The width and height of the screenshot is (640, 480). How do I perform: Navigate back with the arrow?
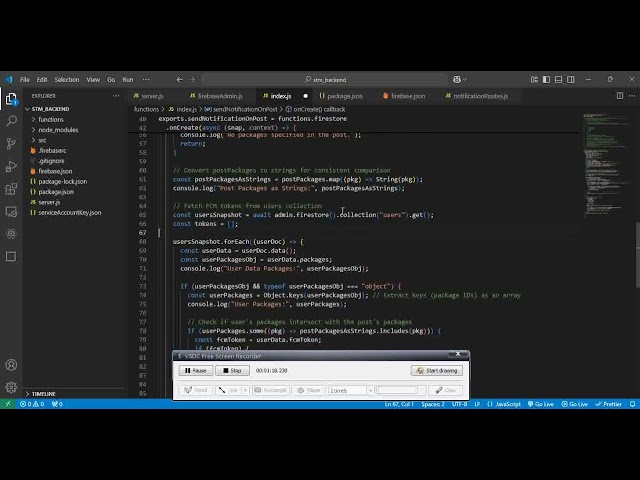tap(180, 80)
